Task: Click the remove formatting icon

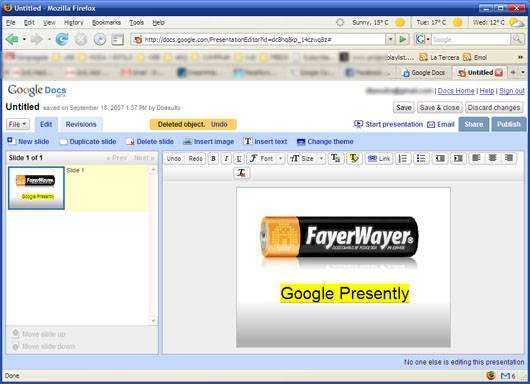Action: click(241, 173)
